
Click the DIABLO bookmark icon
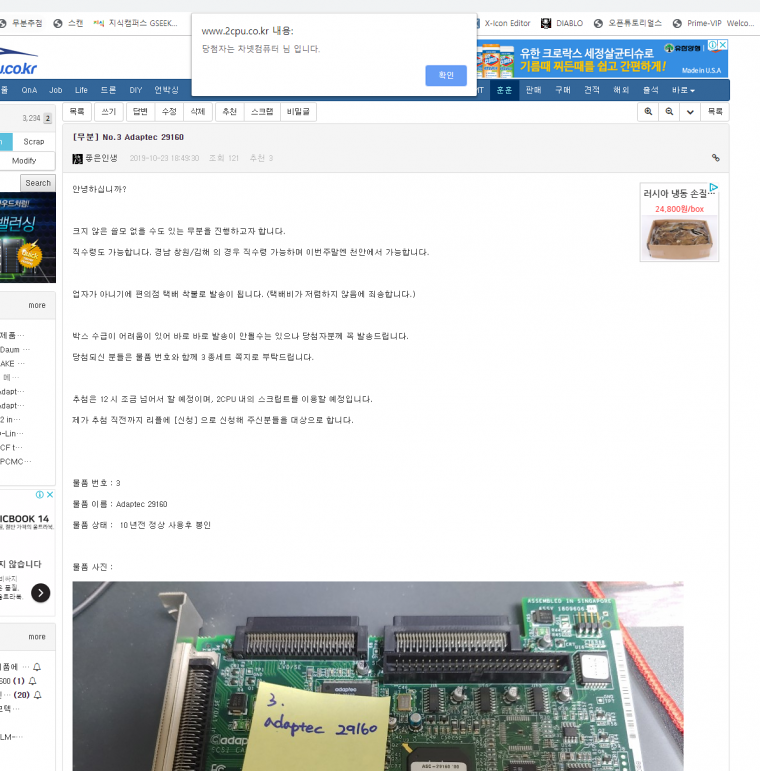[x=546, y=23]
